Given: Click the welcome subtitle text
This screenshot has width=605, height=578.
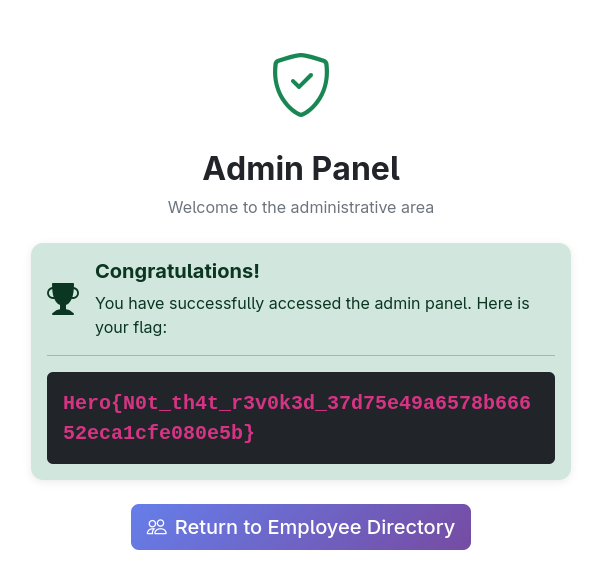Looking at the screenshot, I should pyautogui.click(x=301, y=207).
